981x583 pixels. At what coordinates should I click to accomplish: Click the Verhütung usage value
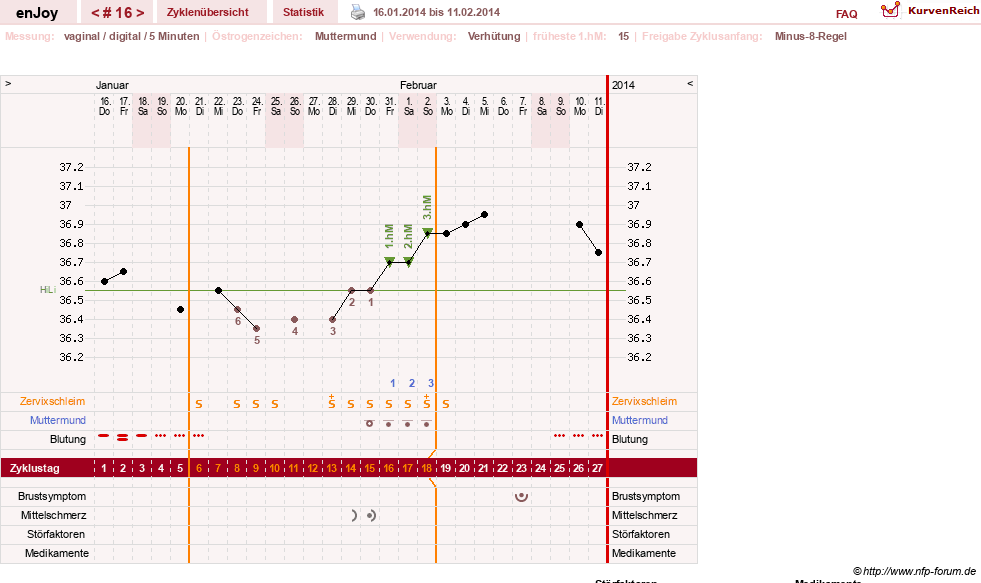(x=494, y=36)
